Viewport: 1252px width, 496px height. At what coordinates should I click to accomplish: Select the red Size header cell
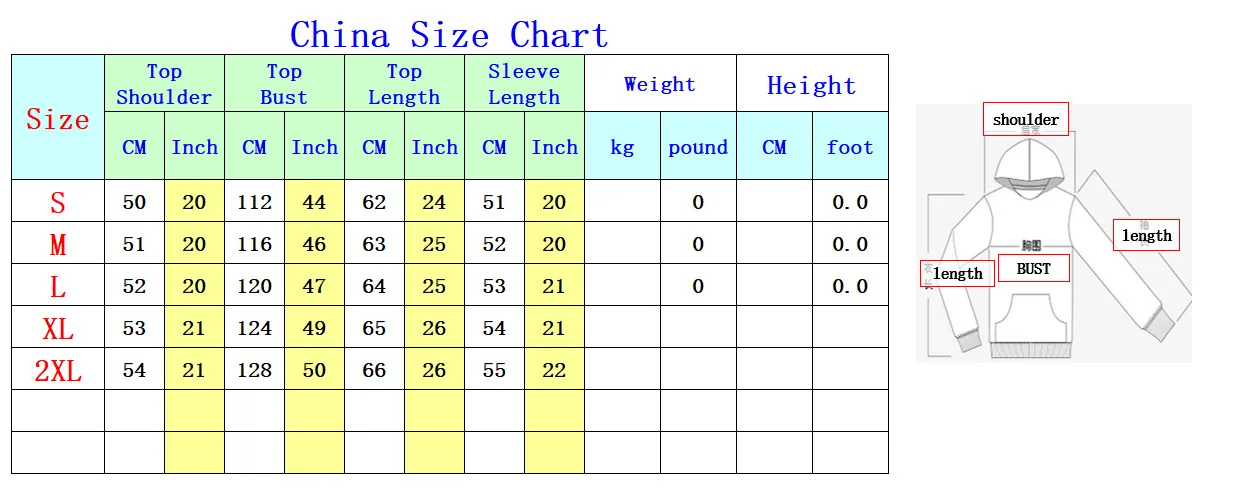coord(58,117)
